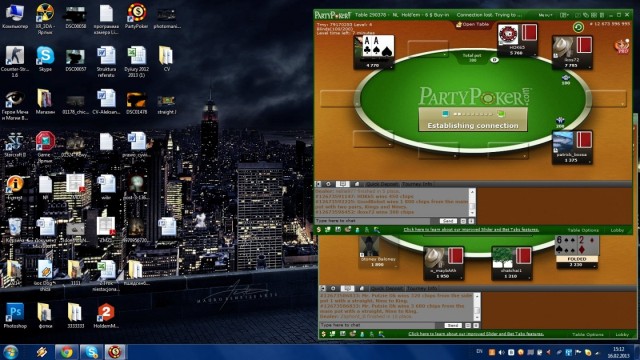Expand the arrow on the 4 770 stack seat
This screenshot has width=640, height=360.
[391, 66]
